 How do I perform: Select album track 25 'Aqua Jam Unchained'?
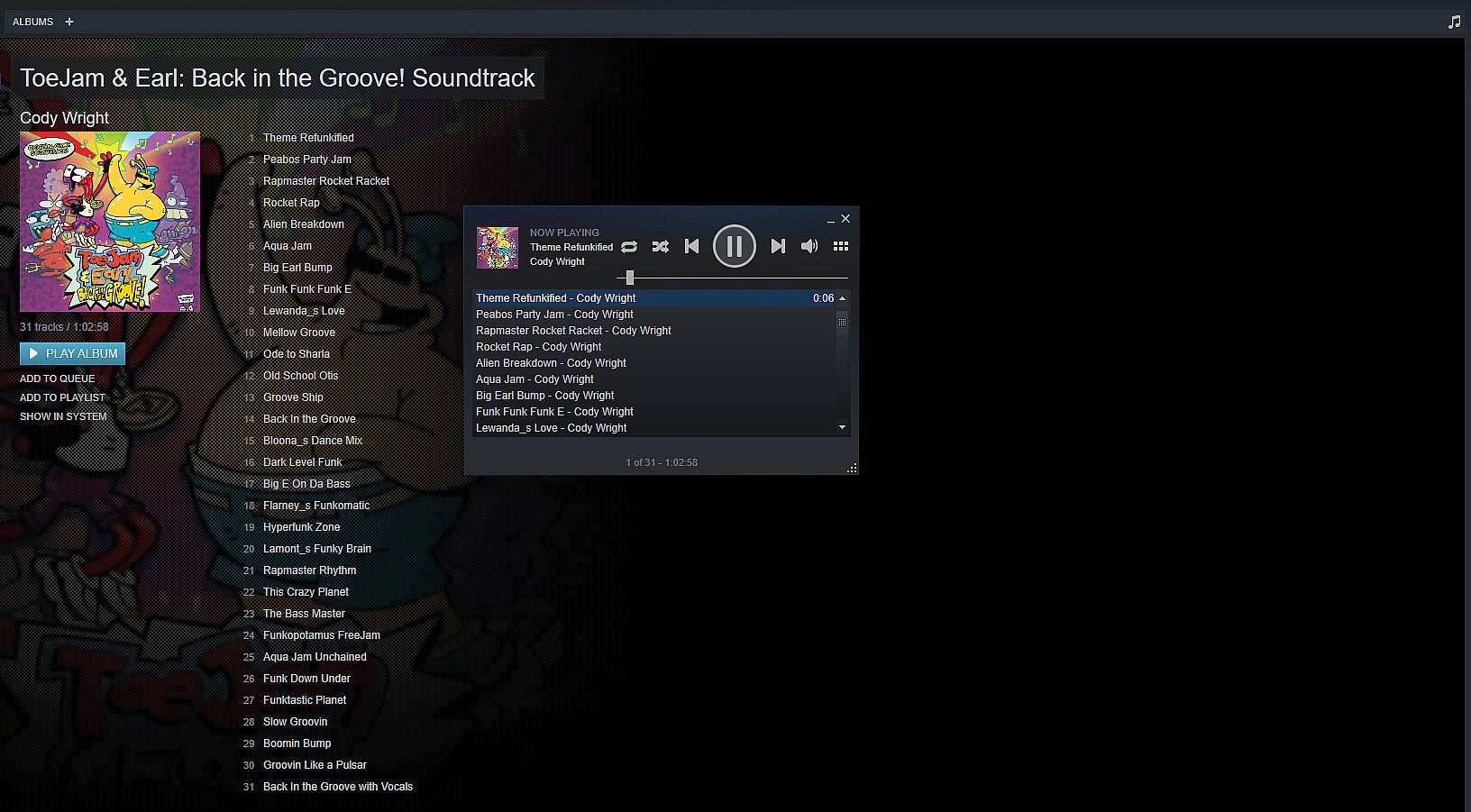(315, 657)
